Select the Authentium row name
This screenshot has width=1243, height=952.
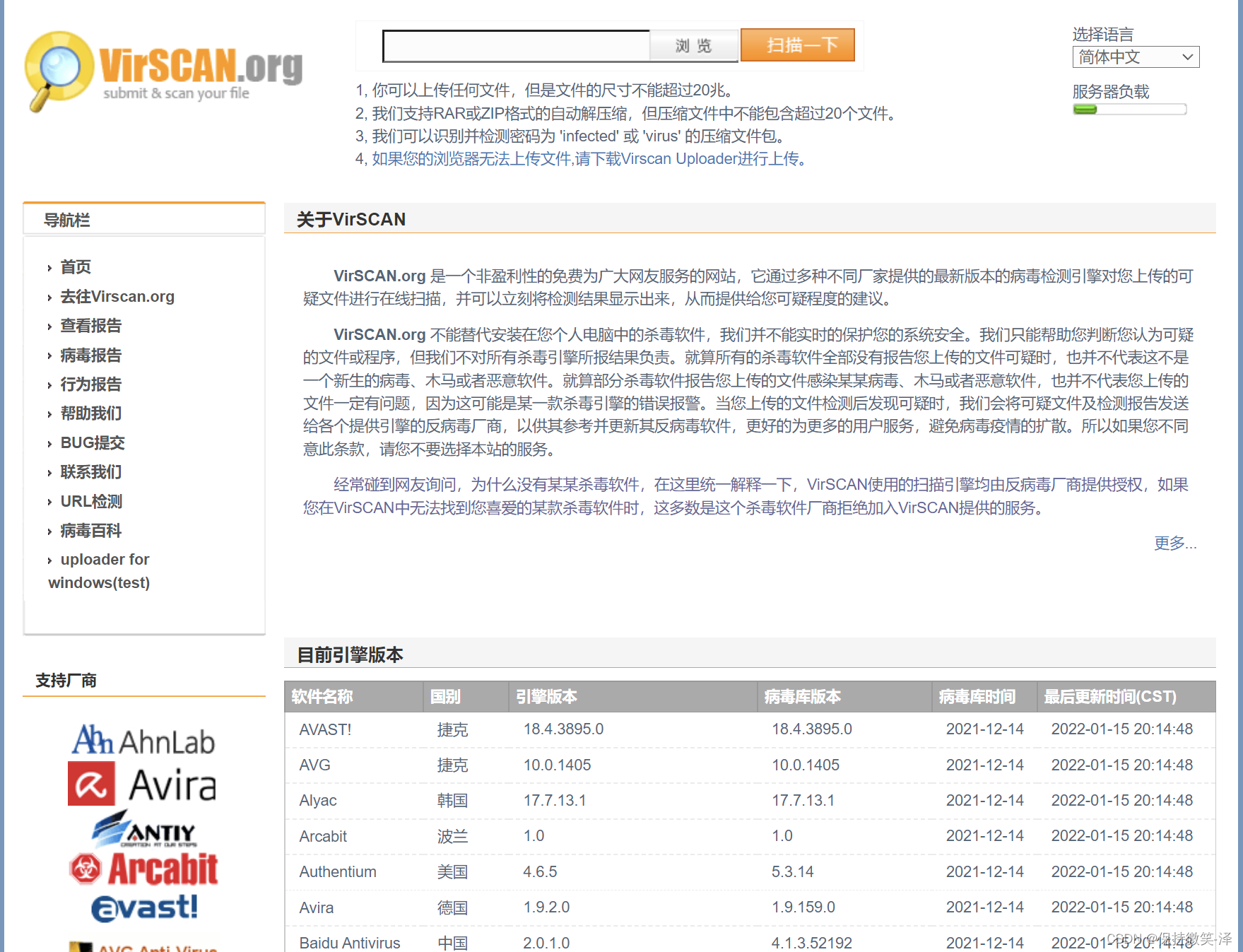pos(338,872)
